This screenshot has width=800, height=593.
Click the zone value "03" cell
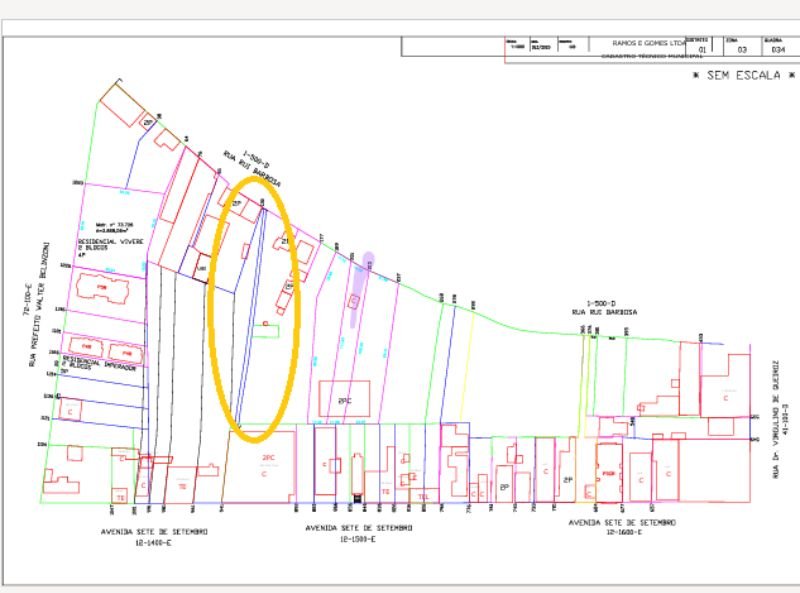(x=742, y=50)
